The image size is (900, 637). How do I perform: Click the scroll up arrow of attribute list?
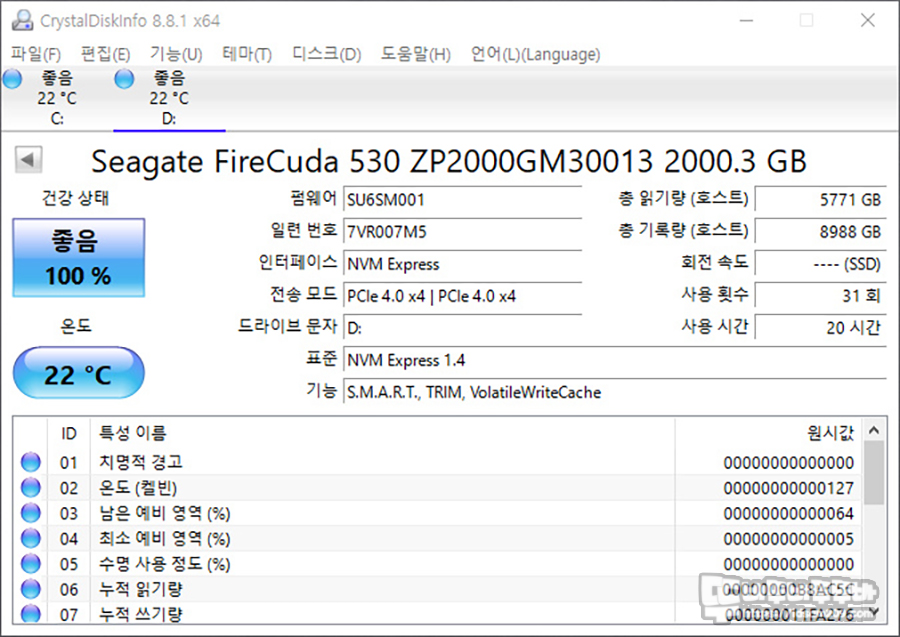874,430
